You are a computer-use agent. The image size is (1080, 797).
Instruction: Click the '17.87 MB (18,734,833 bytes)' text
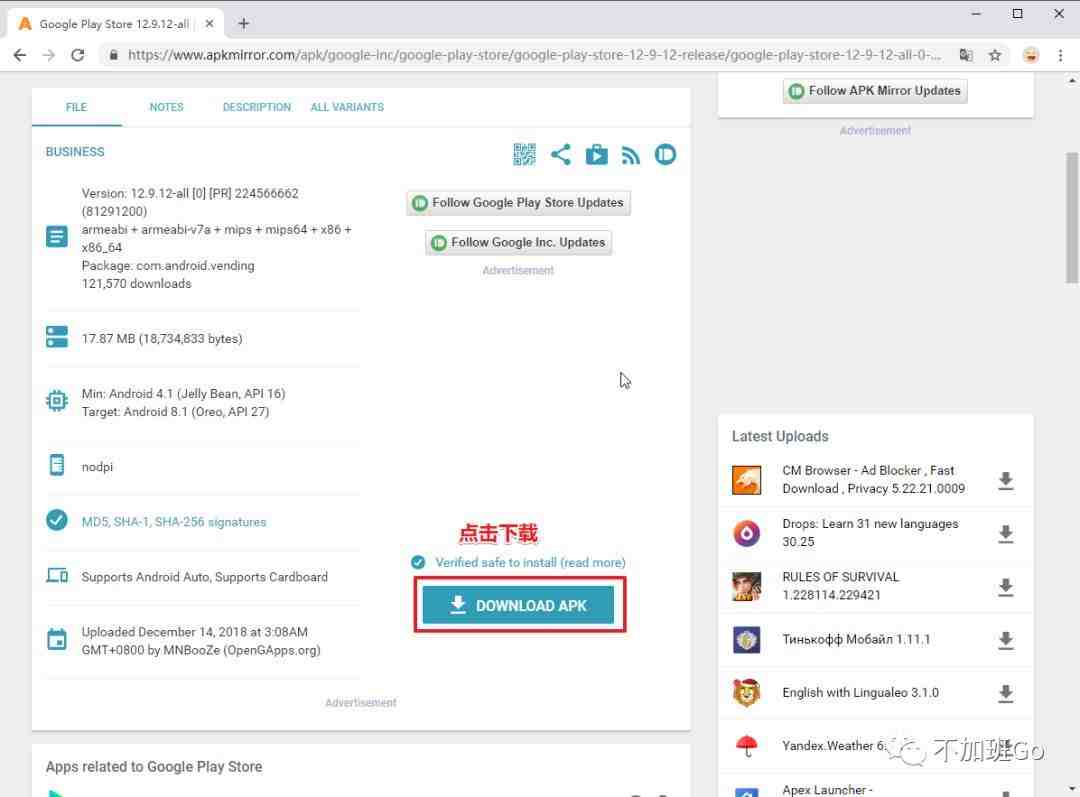(162, 339)
